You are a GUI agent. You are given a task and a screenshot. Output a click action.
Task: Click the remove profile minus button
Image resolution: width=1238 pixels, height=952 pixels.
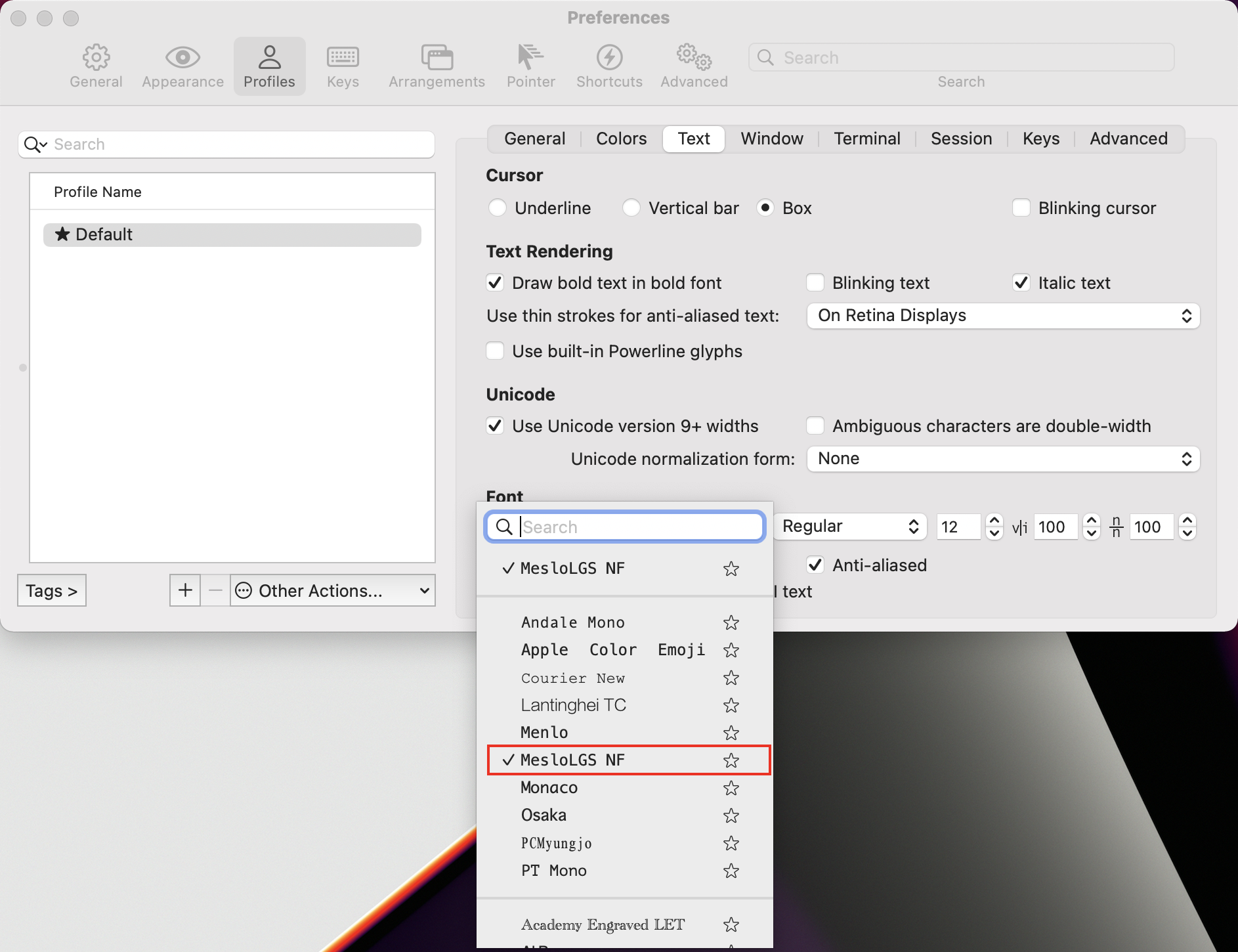point(215,590)
